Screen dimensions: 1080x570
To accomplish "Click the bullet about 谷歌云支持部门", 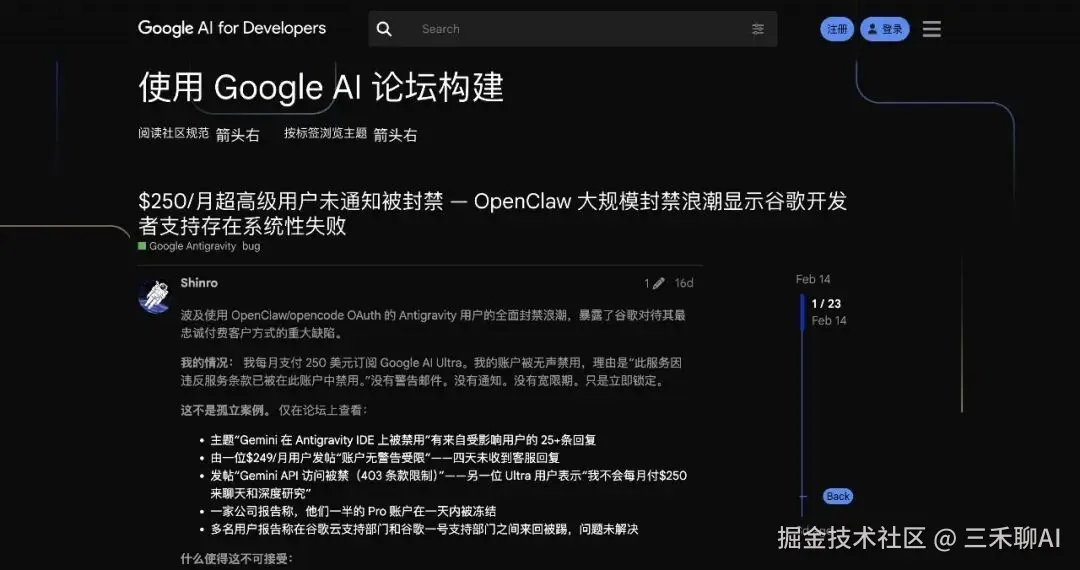I will coord(424,529).
